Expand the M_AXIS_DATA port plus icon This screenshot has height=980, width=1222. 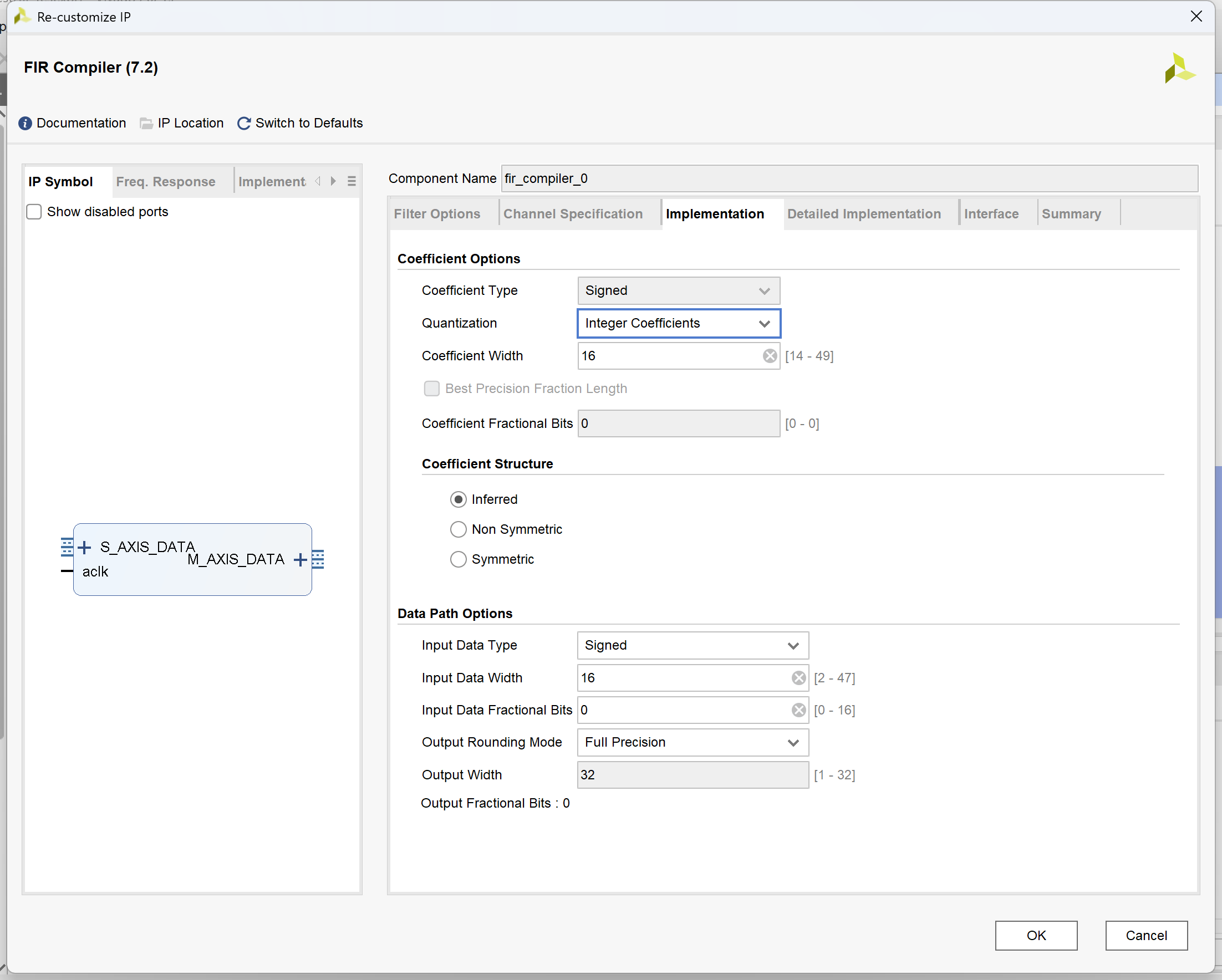pos(301,560)
